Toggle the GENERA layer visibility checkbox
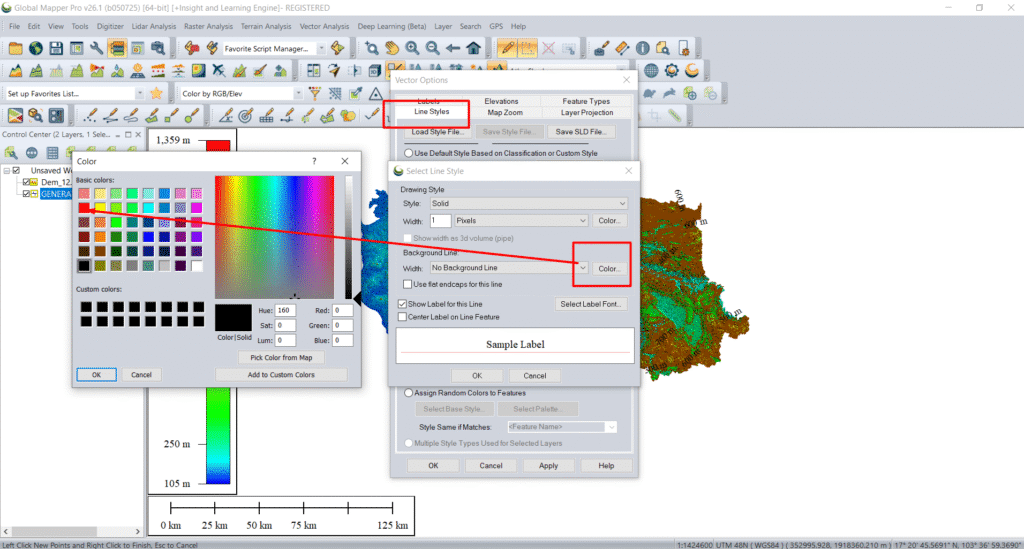The image size is (1024, 549). pos(26,194)
